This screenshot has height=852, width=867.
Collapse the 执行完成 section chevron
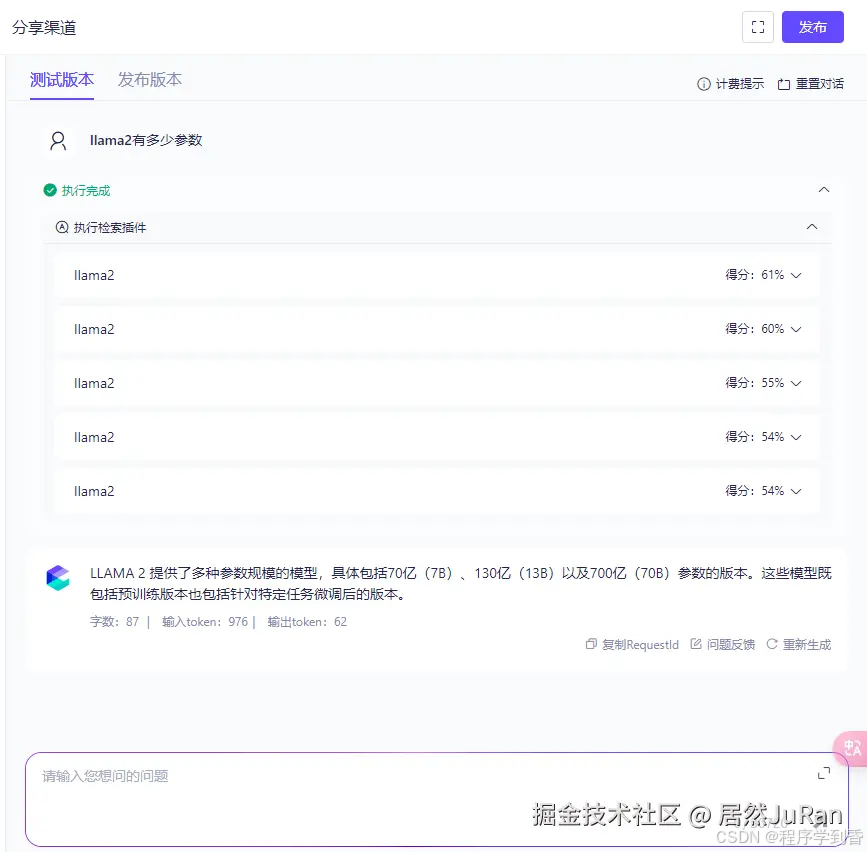[823, 190]
